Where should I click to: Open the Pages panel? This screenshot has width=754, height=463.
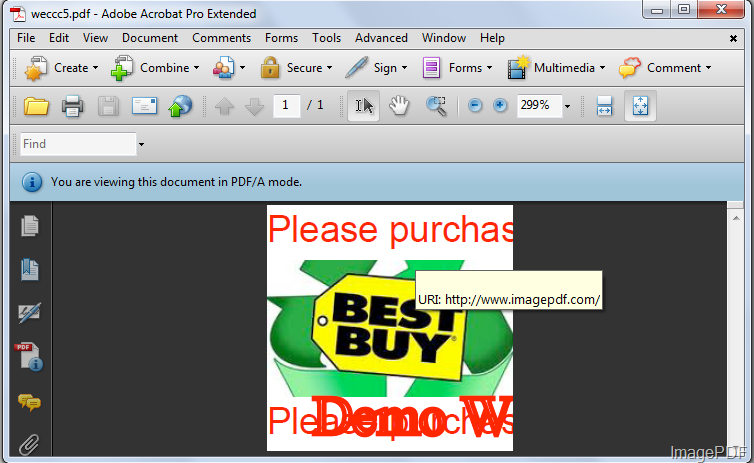point(30,226)
